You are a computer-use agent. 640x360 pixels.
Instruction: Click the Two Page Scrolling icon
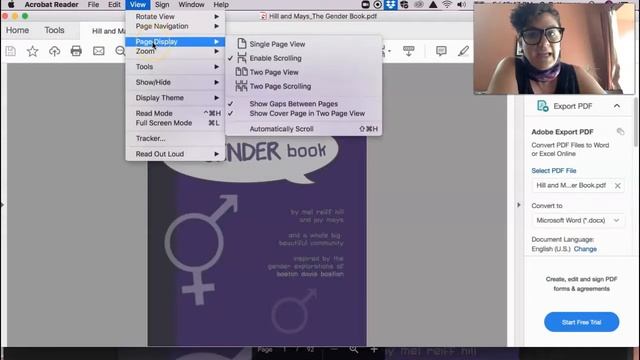241,86
